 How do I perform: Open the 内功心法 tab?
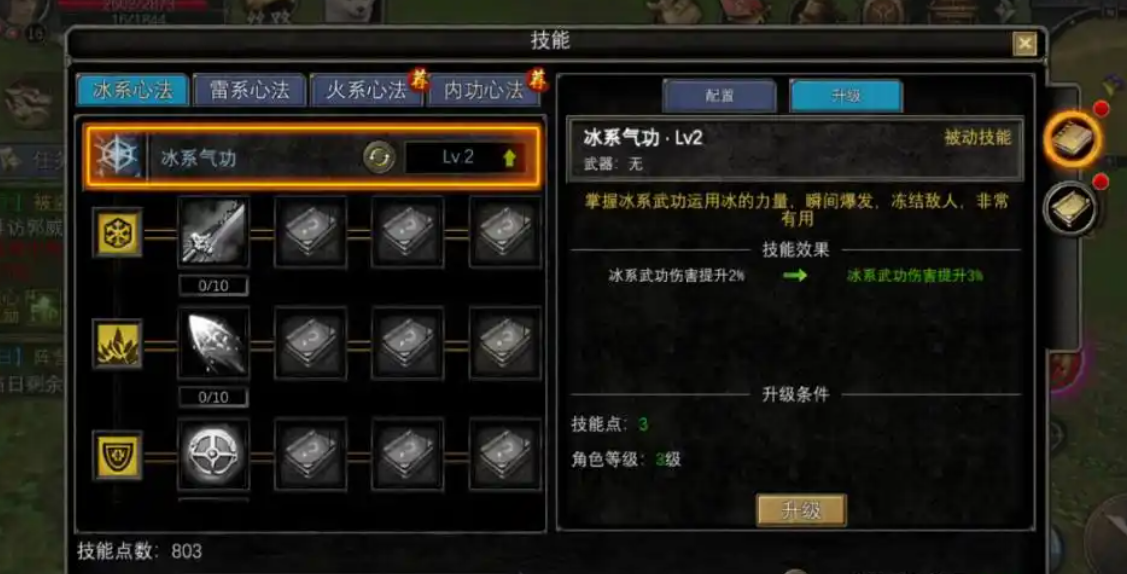(484, 91)
